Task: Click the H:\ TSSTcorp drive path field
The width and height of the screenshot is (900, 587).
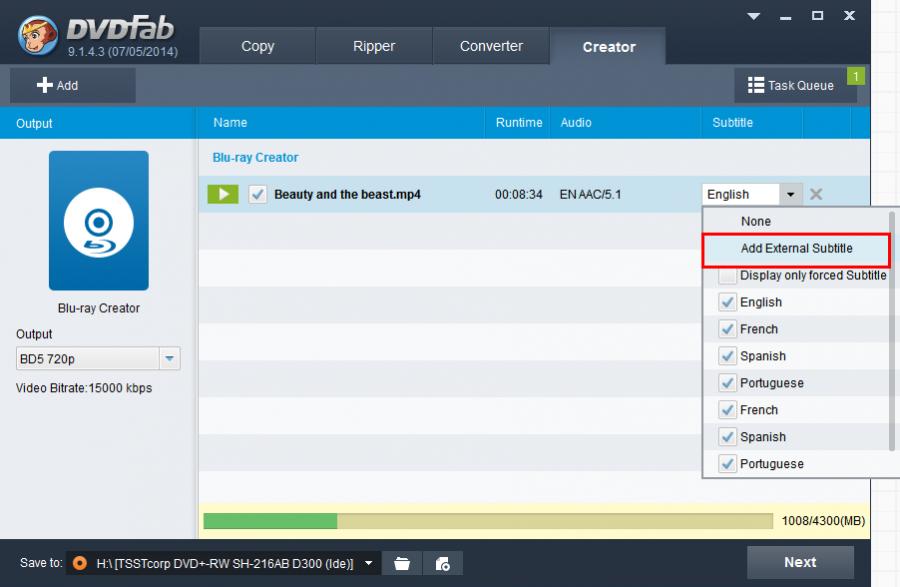Action: coord(225,563)
